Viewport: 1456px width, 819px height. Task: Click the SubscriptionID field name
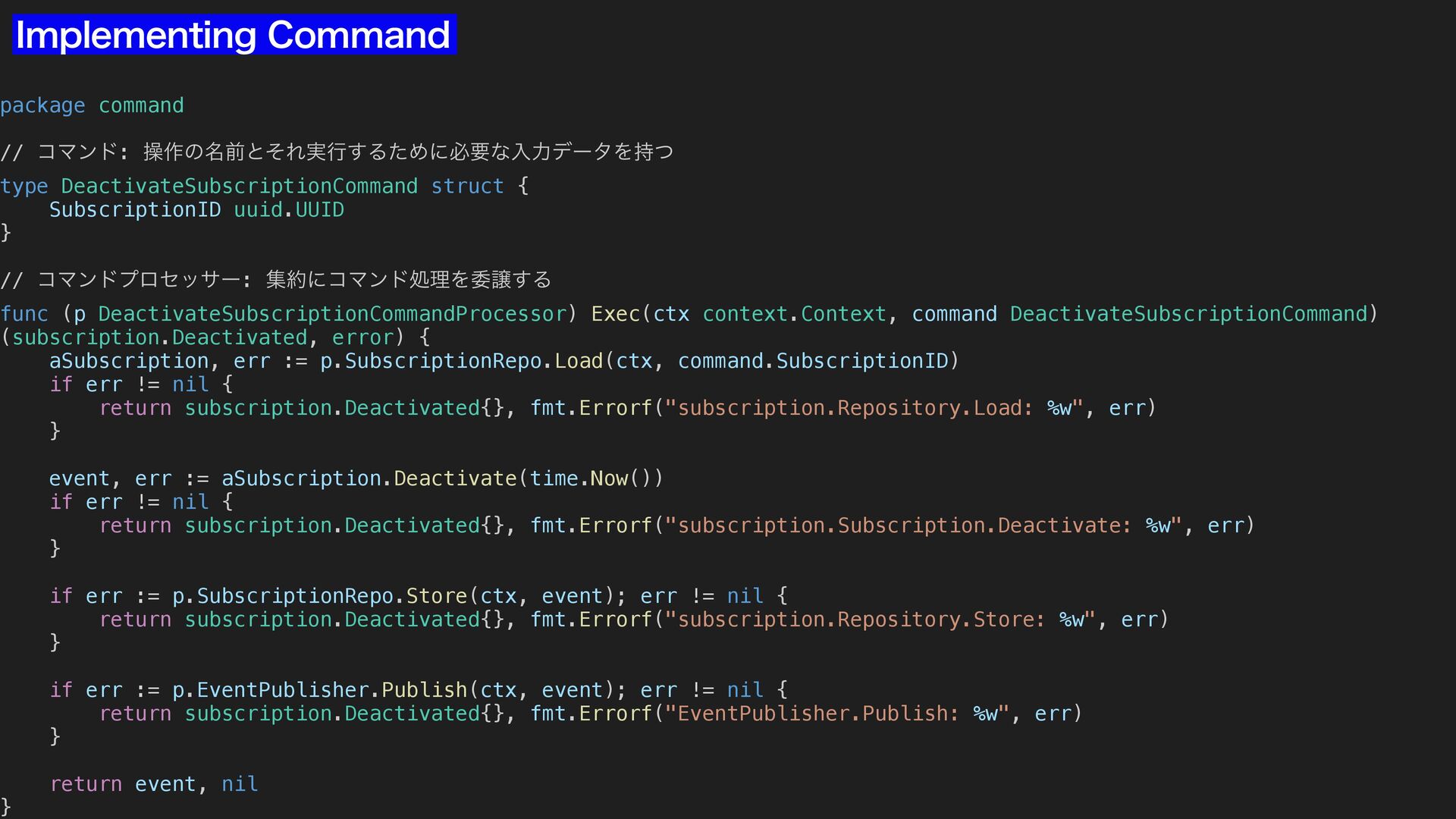click(x=135, y=210)
